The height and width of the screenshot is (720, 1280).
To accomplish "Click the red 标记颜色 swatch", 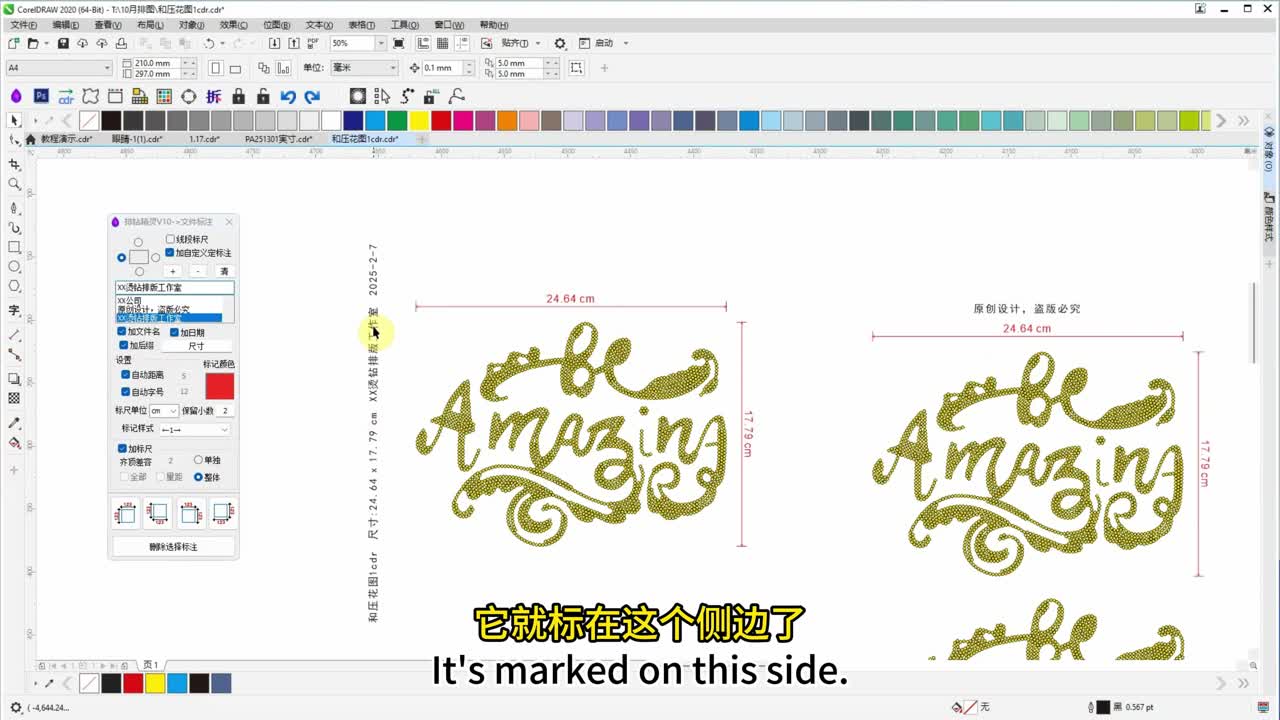I will 219,386.
